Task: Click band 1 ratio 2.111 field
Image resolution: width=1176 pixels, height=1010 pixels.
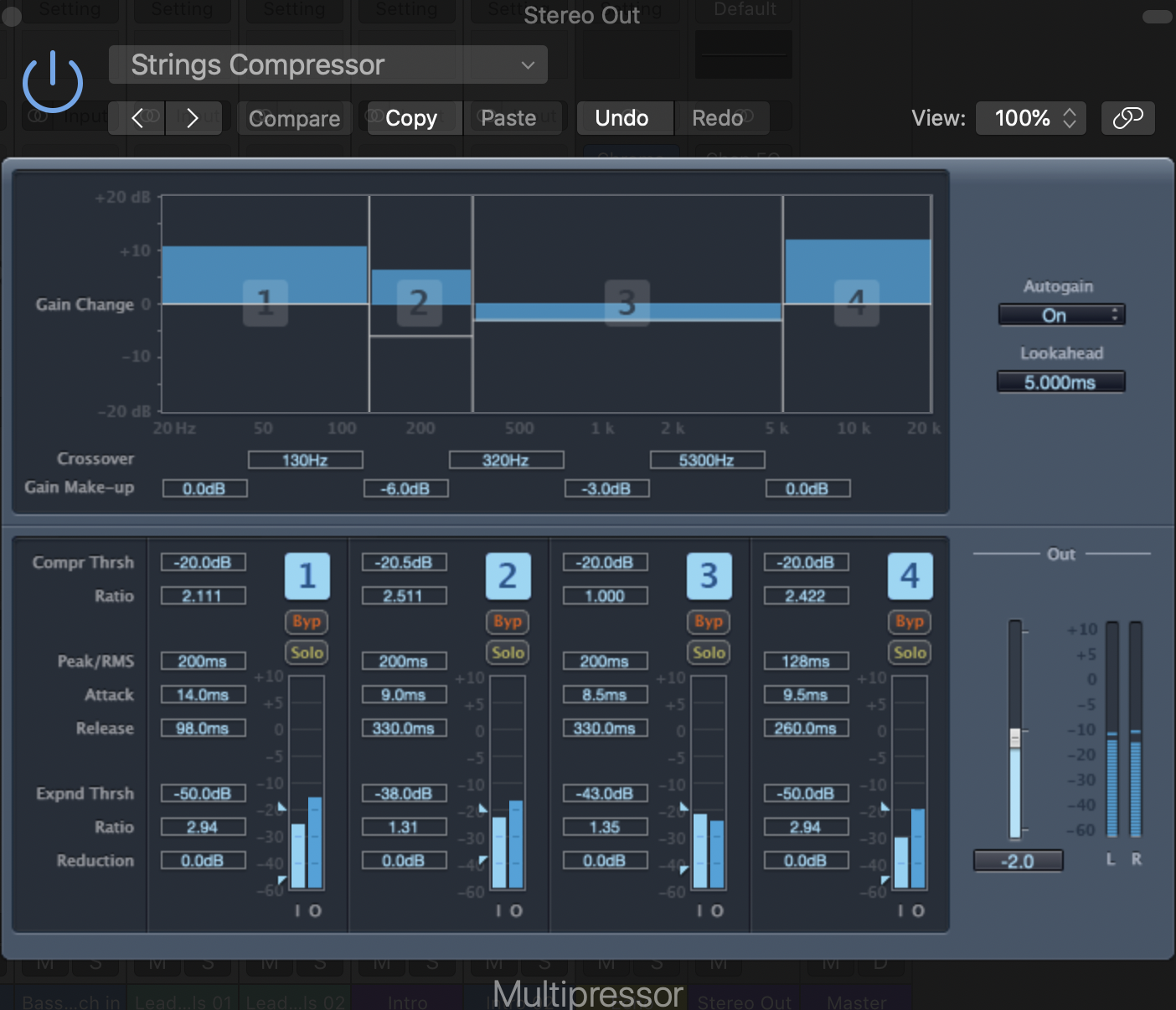Action: tap(204, 595)
